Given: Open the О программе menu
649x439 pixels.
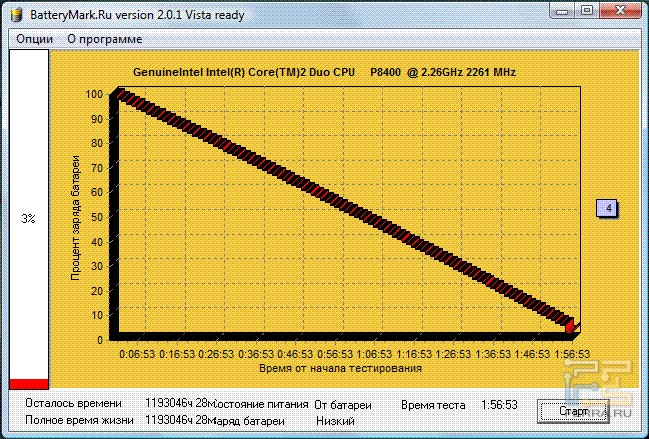Looking at the screenshot, I should pos(105,39).
